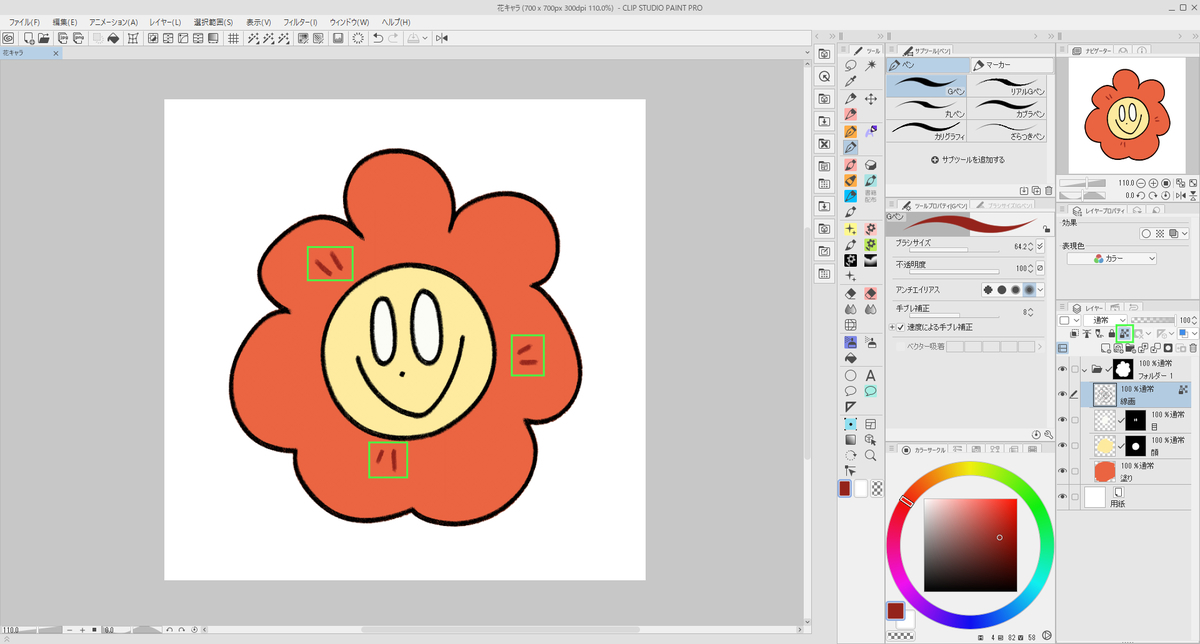
Task: Open the clear/delete dropdown arrow in command bar
Action: pyautogui.click(x=427, y=38)
